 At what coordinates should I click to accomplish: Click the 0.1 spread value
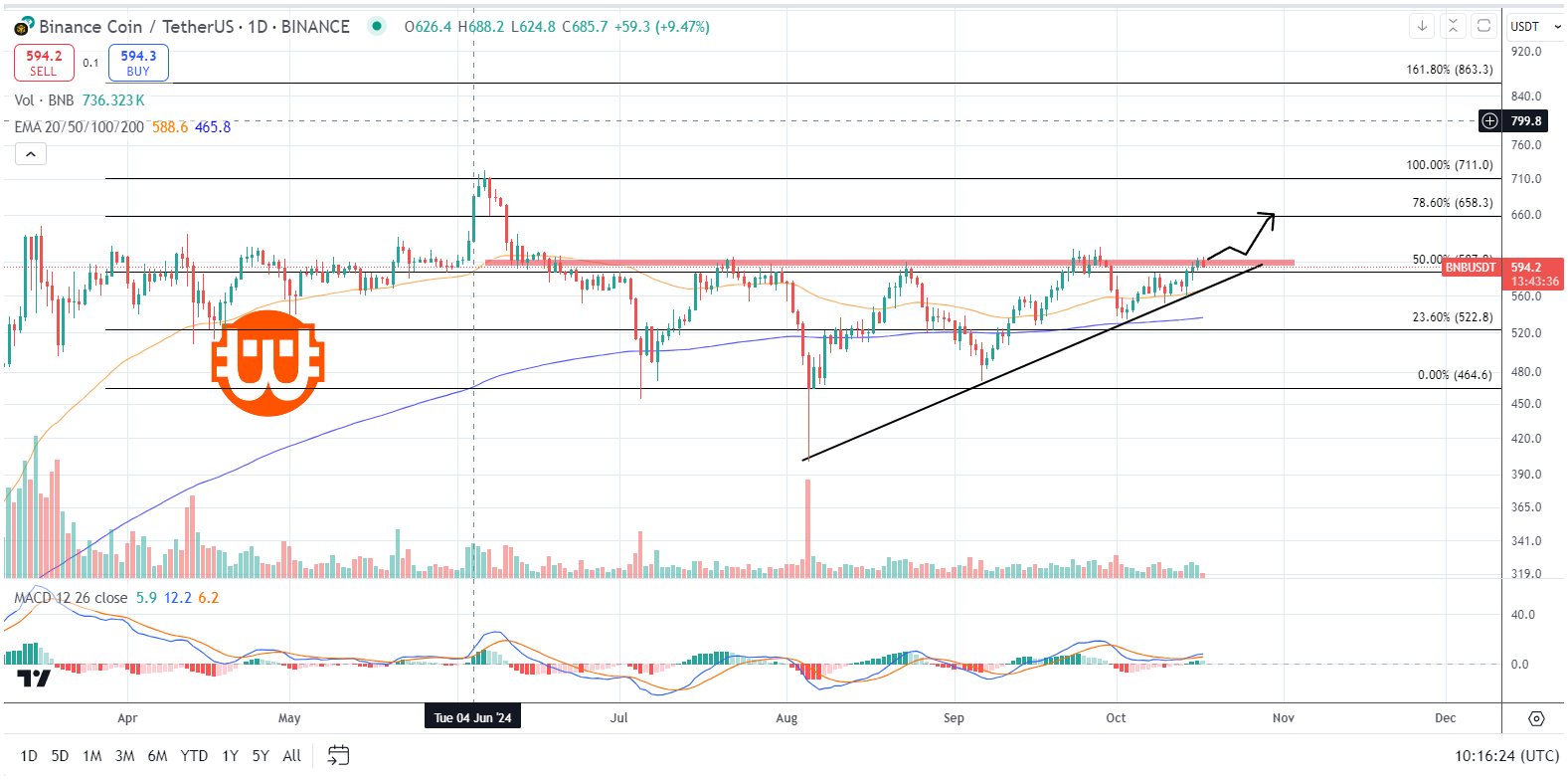coord(90,63)
